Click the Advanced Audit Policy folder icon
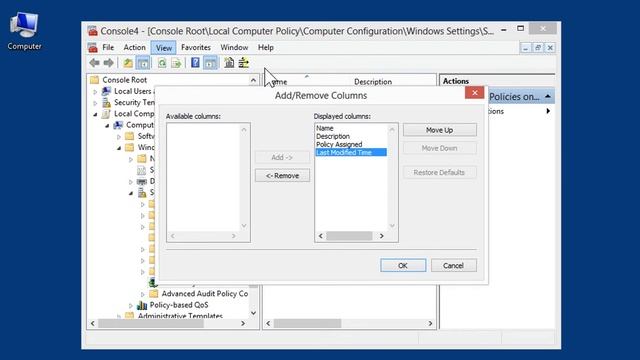This screenshot has width=640, height=360. pos(153,293)
